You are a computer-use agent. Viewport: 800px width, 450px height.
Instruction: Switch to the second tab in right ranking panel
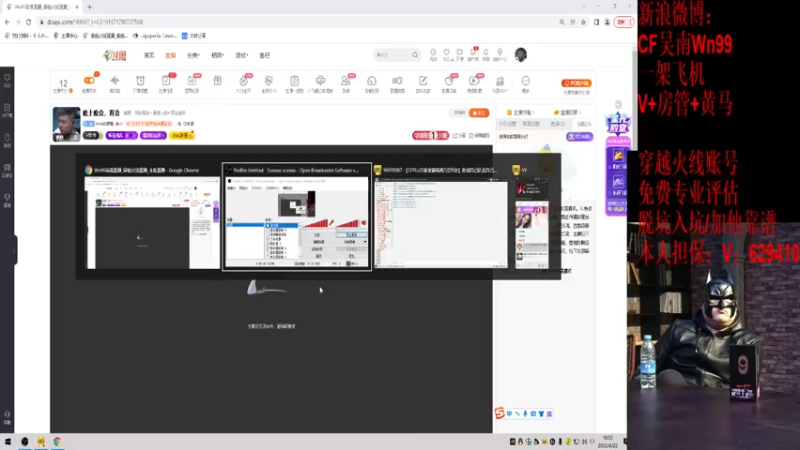coord(531,124)
